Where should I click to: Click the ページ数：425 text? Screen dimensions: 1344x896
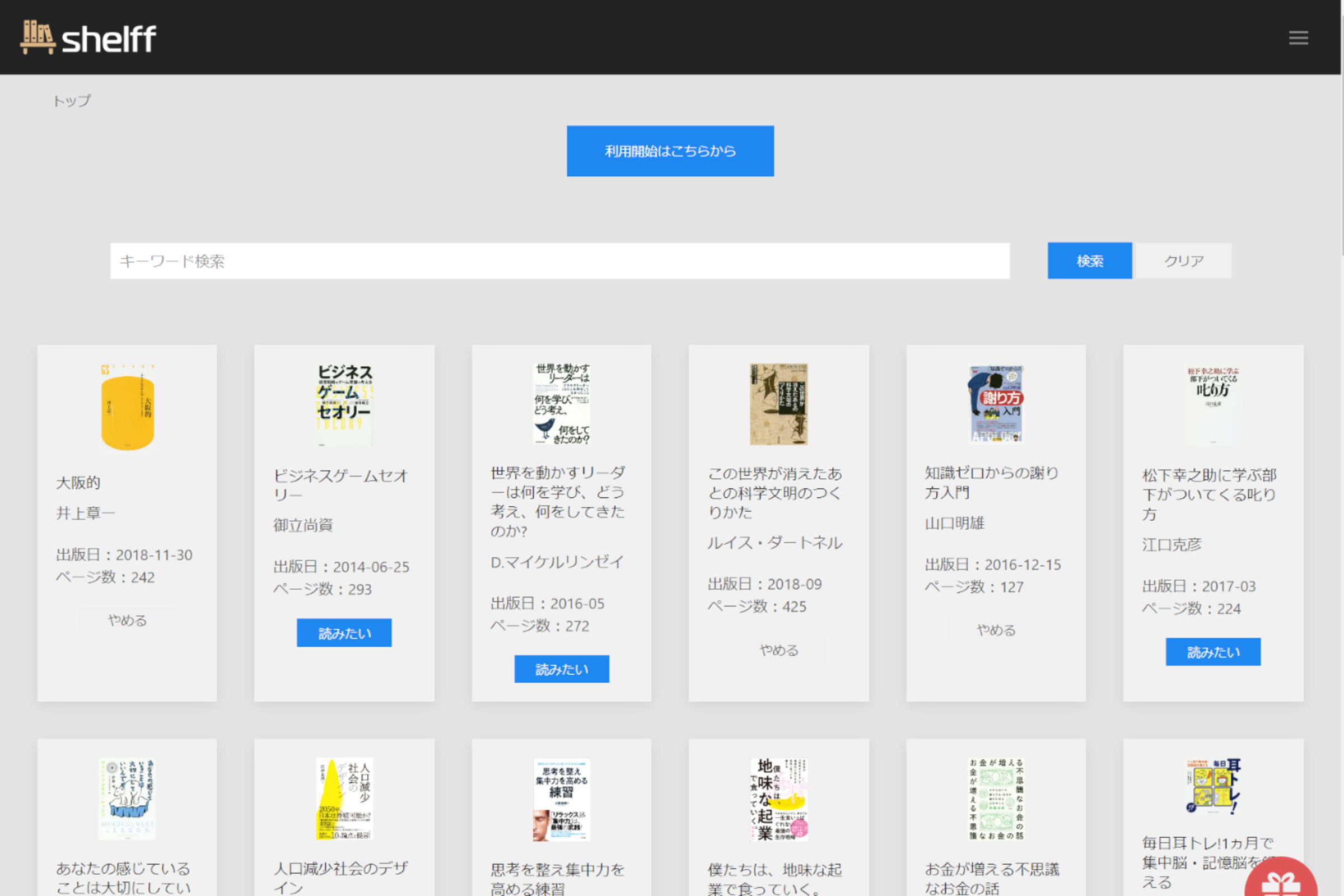[x=757, y=606]
